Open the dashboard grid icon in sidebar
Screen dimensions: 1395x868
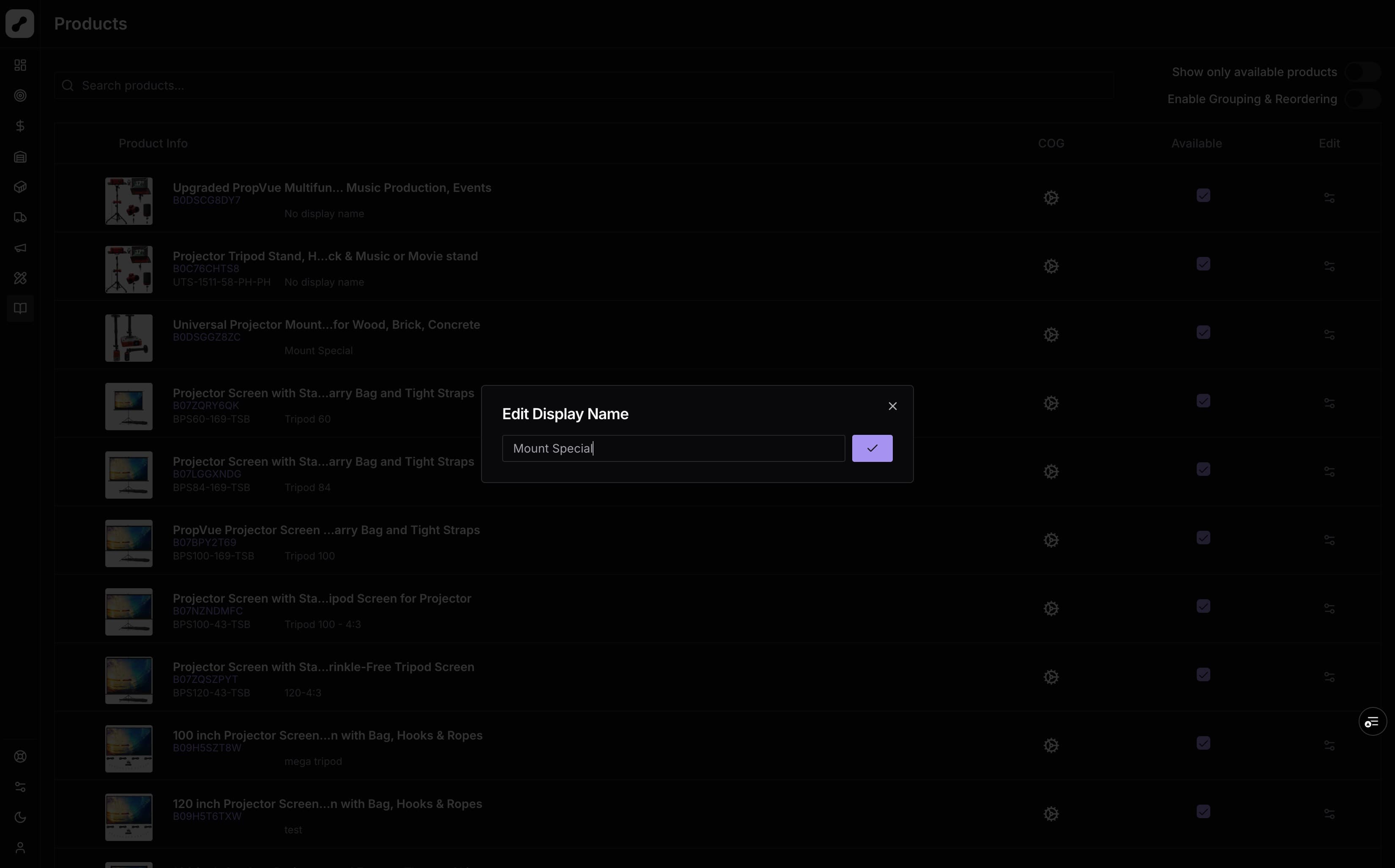(x=20, y=65)
